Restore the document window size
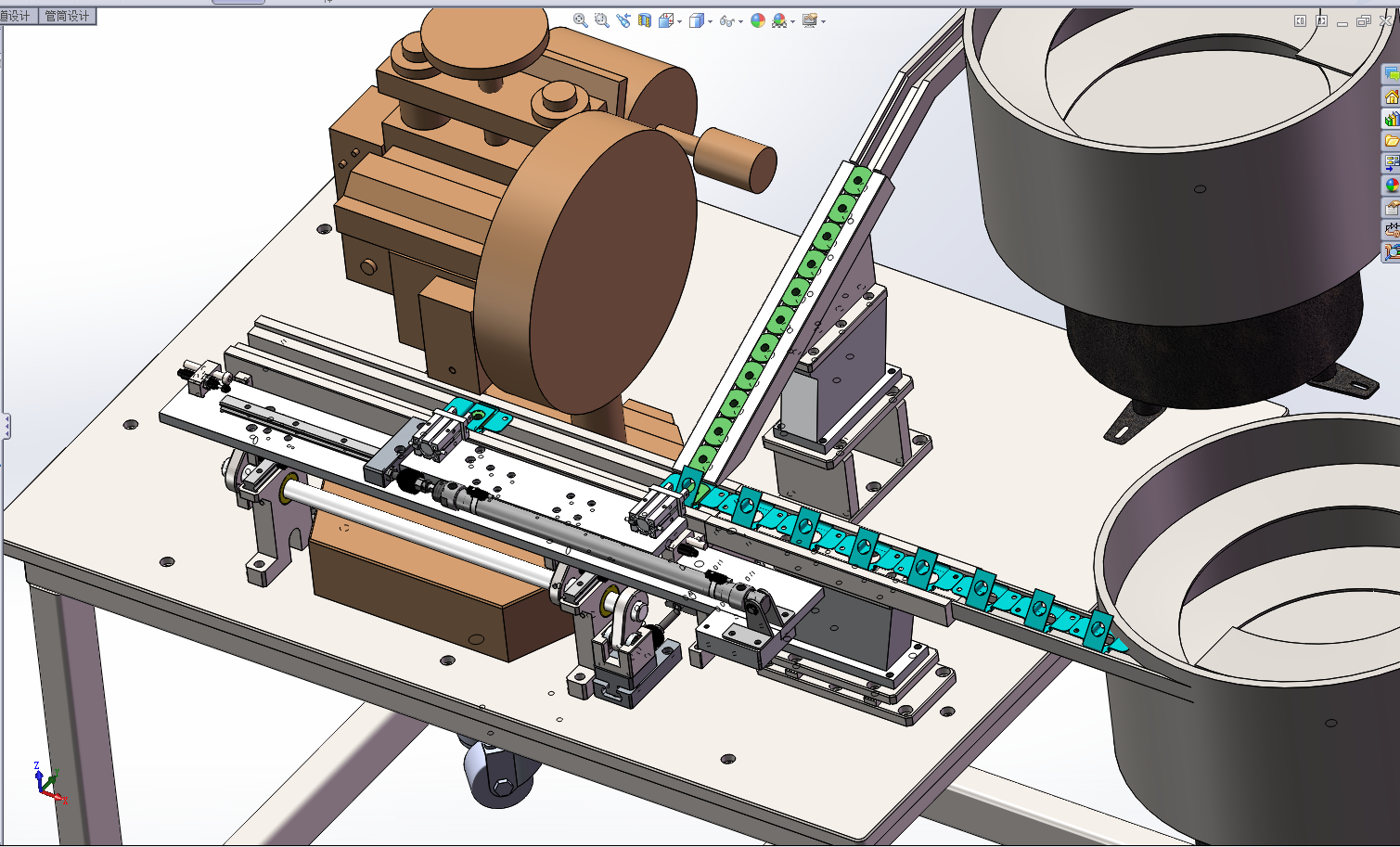 pos(1363,20)
